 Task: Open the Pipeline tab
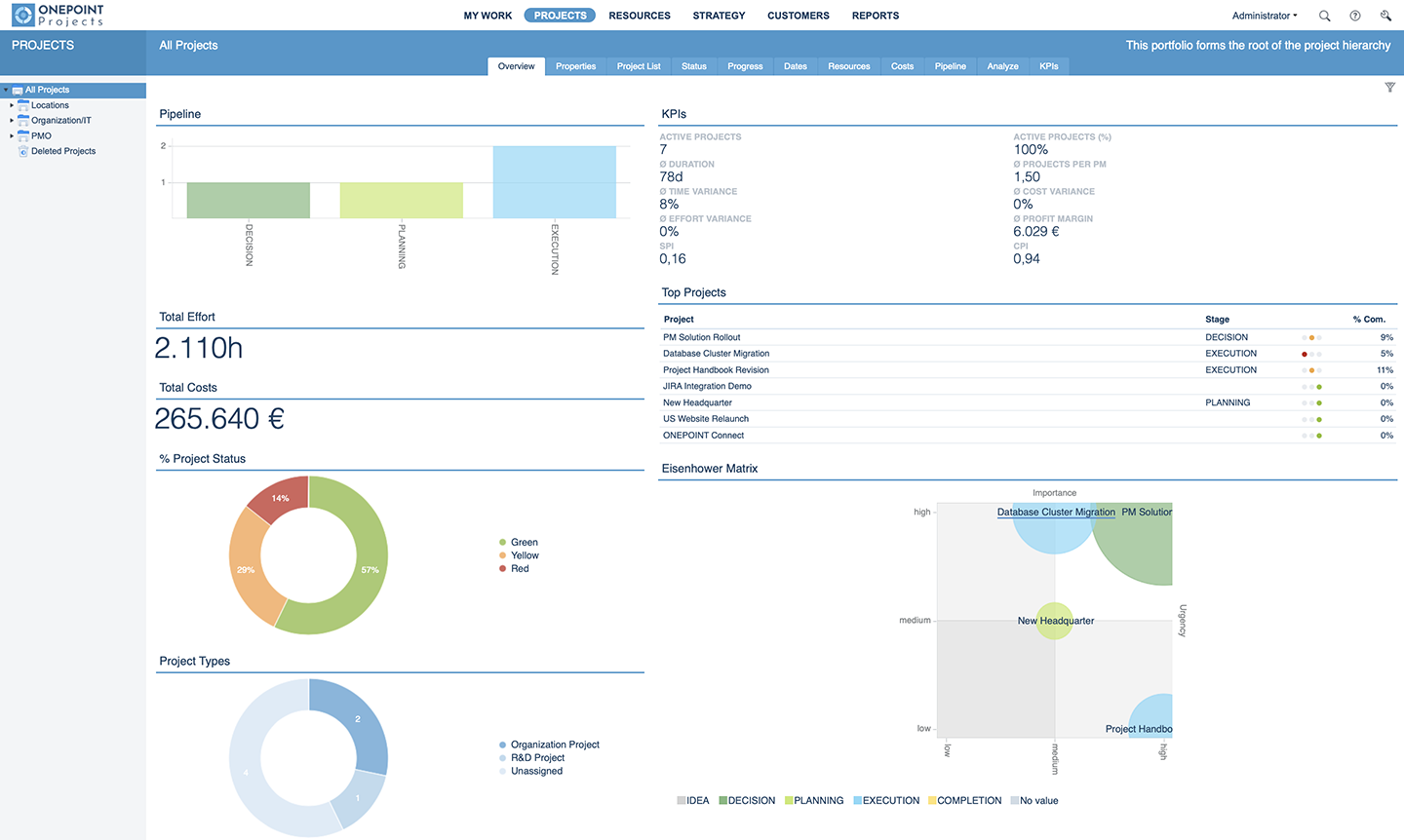pyautogui.click(x=950, y=66)
